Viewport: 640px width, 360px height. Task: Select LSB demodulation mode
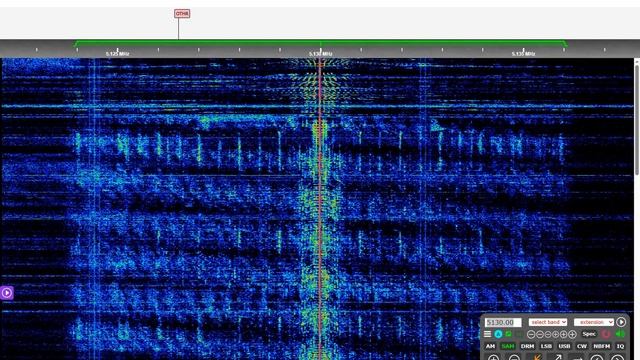click(x=546, y=346)
